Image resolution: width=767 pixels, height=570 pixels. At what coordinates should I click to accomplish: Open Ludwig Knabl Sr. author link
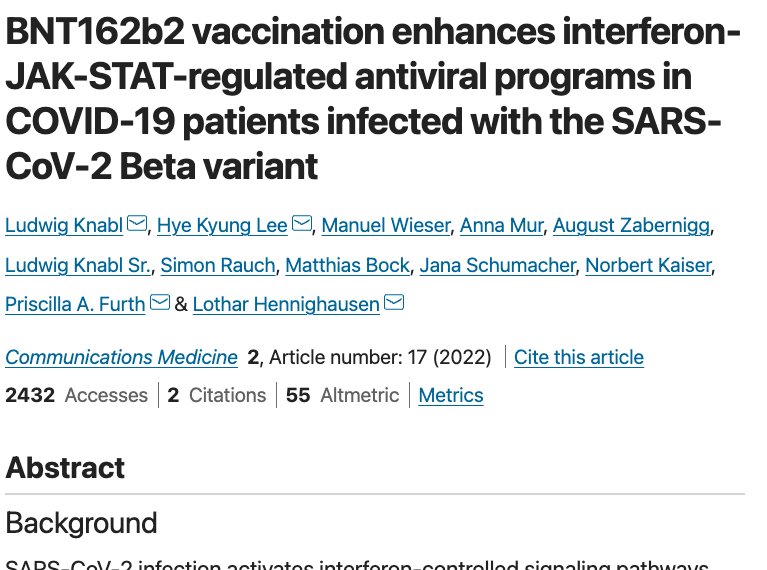78,265
